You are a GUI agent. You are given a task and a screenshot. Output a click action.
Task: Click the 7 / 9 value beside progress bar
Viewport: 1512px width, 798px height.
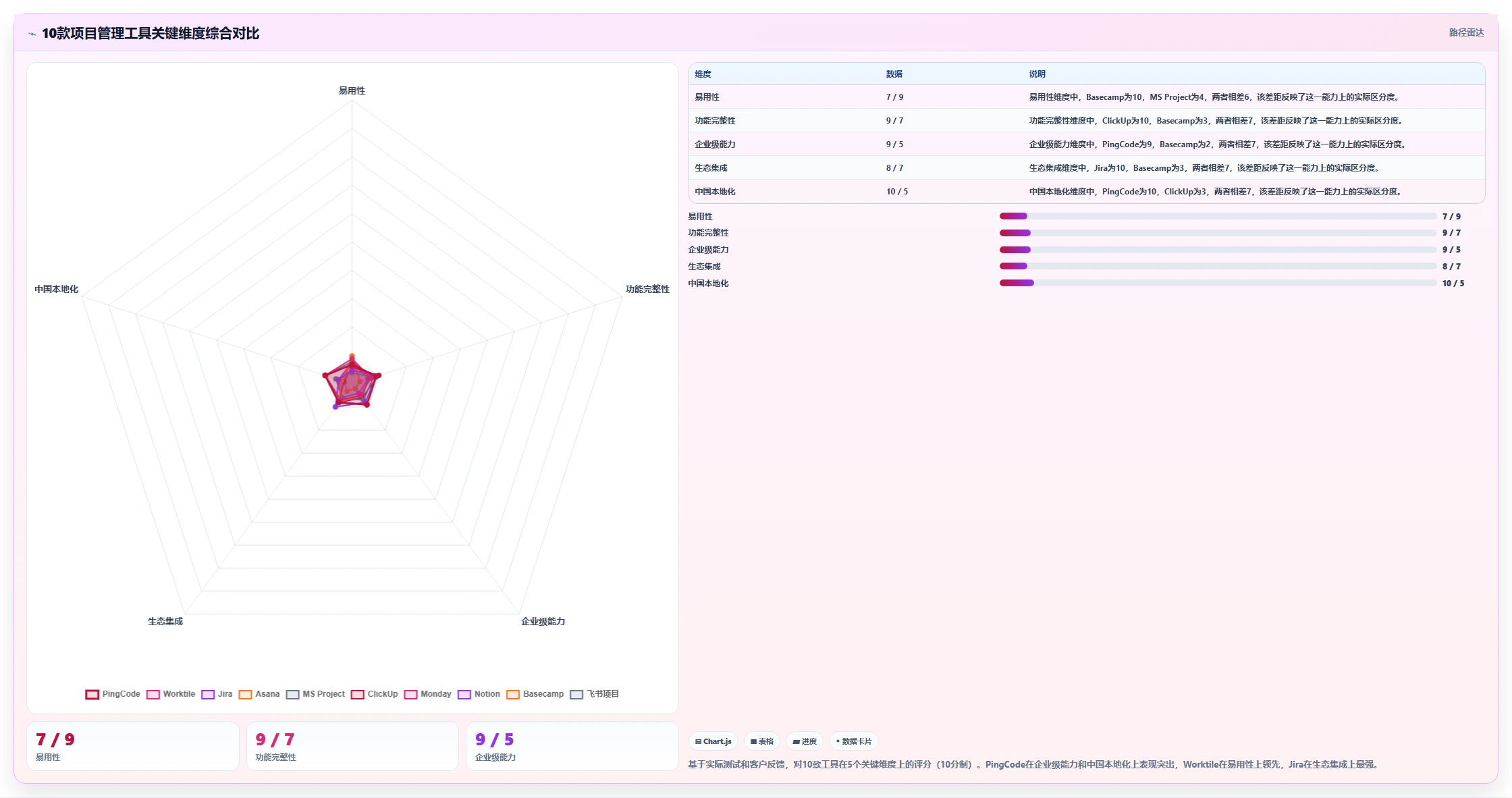pos(1451,217)
